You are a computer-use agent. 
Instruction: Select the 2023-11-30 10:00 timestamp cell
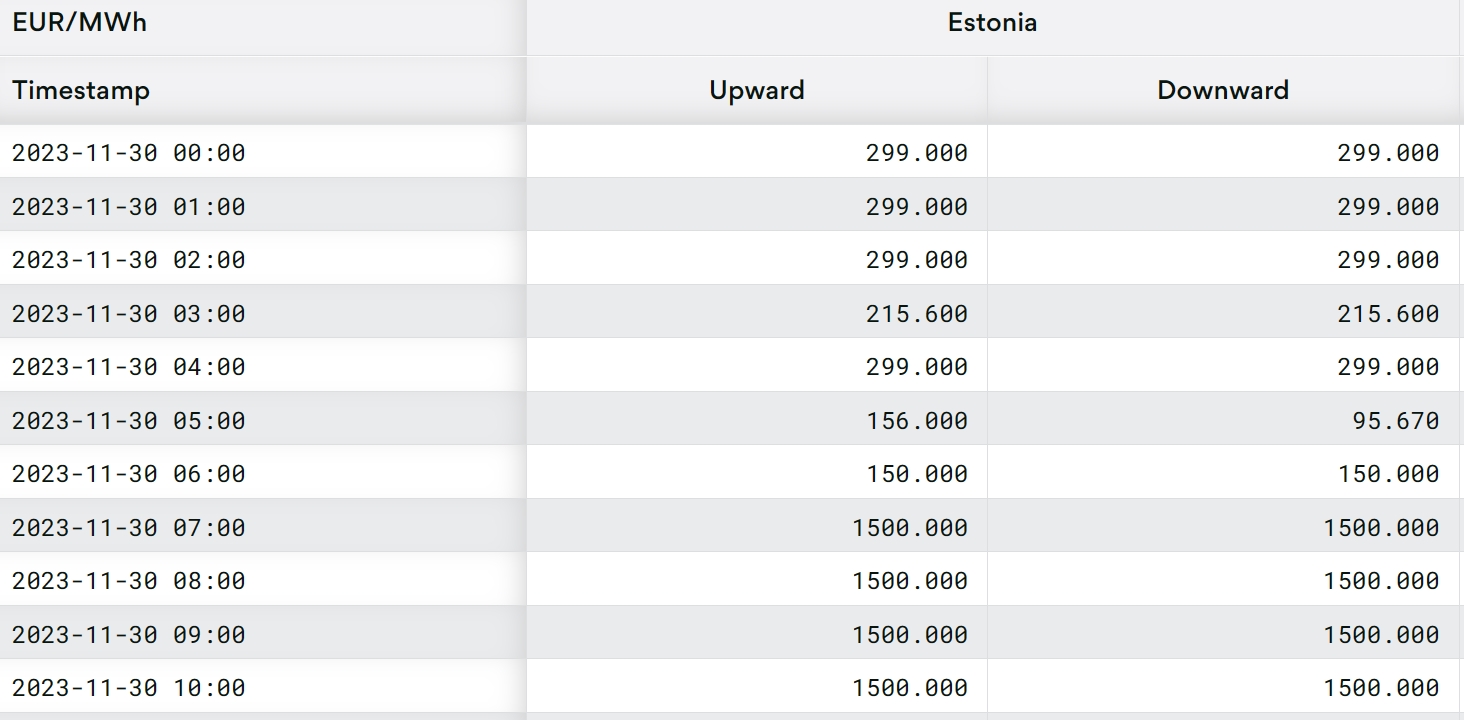coord(129,688)
